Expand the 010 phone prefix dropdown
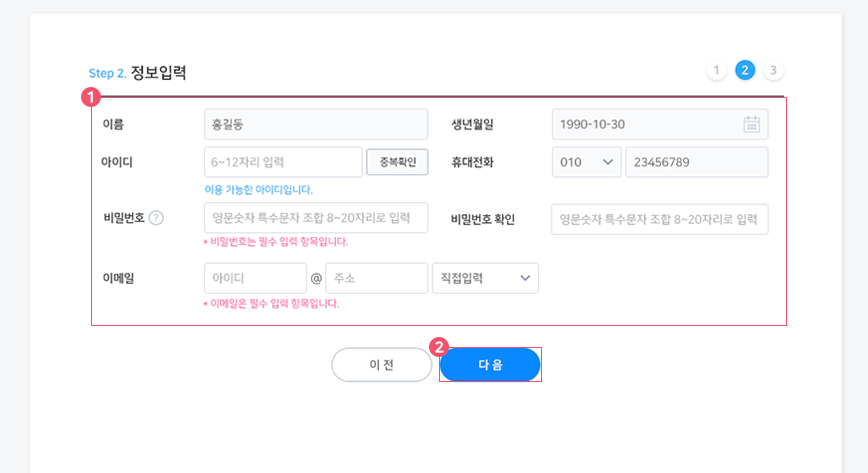 pos(586,162)
